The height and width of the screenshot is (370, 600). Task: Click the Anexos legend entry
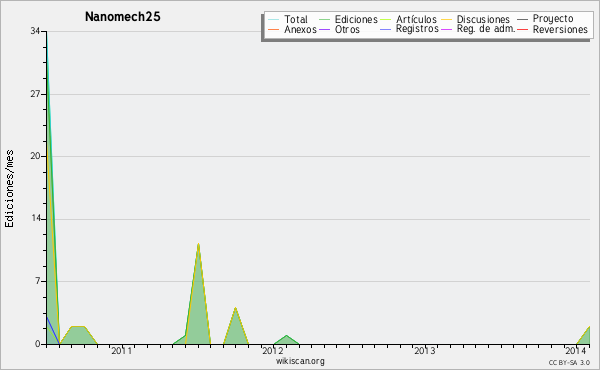click(x=300, y=29)
